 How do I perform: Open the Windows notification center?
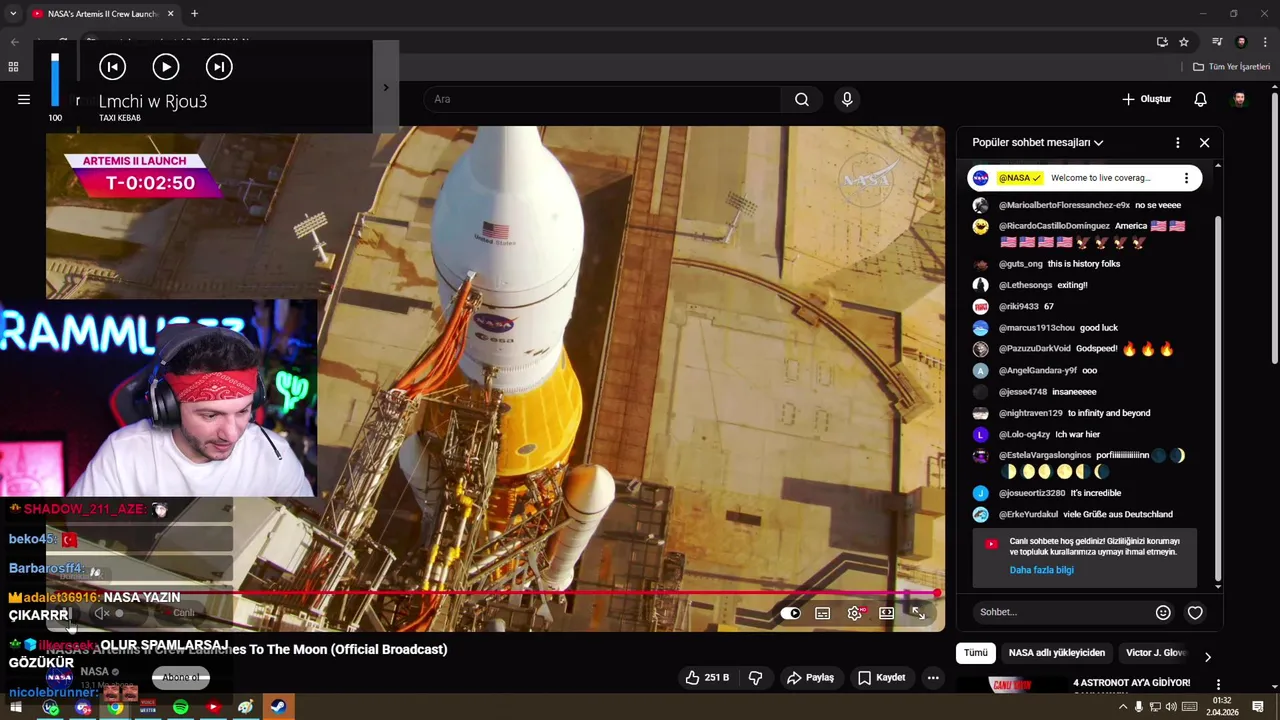(1258, 708)
